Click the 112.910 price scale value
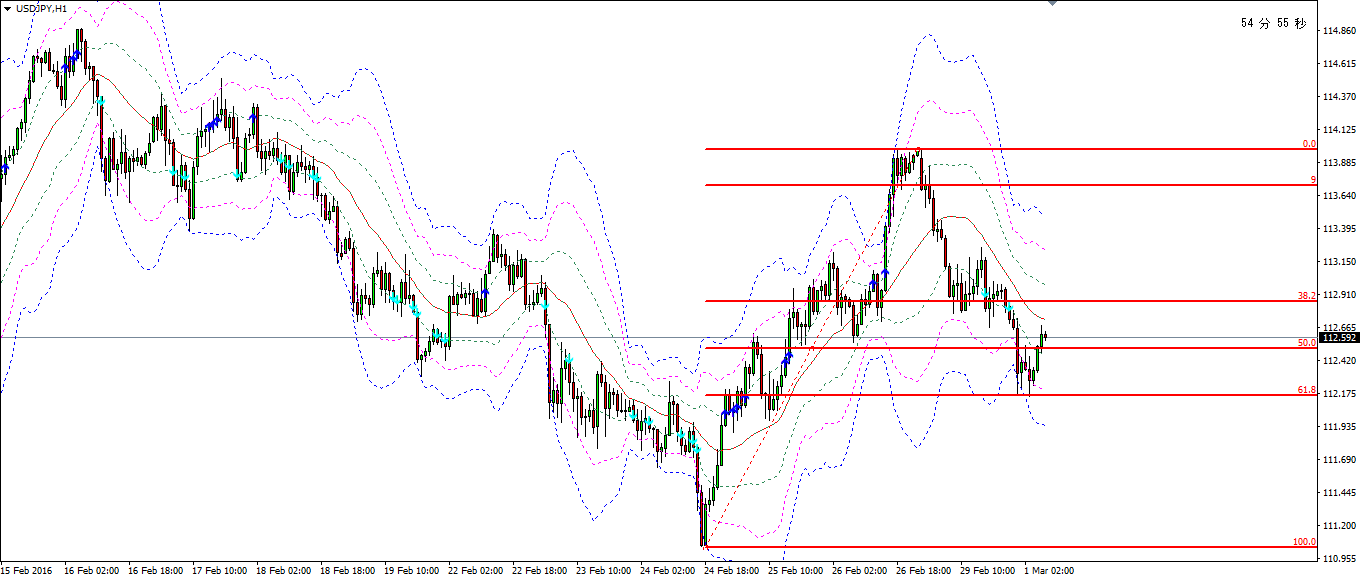 pyautogui.click(x=1339, y=295)
